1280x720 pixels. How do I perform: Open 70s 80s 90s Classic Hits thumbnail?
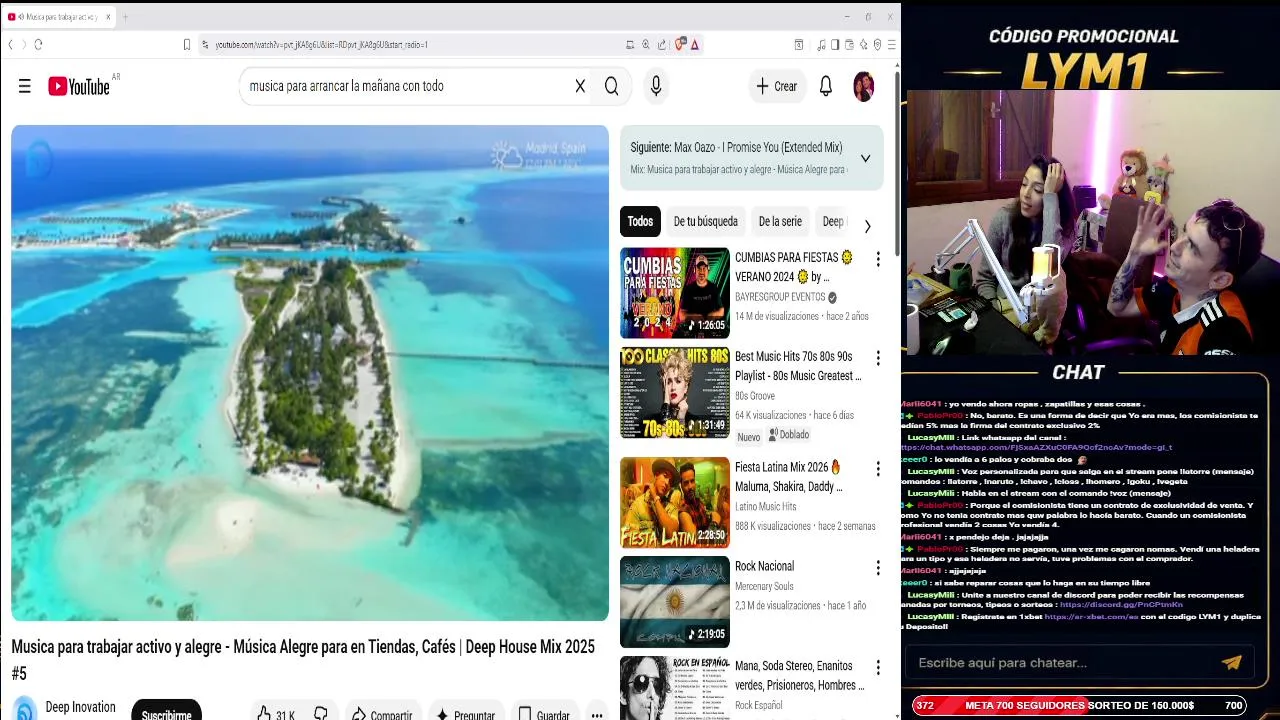coord(675,393)
